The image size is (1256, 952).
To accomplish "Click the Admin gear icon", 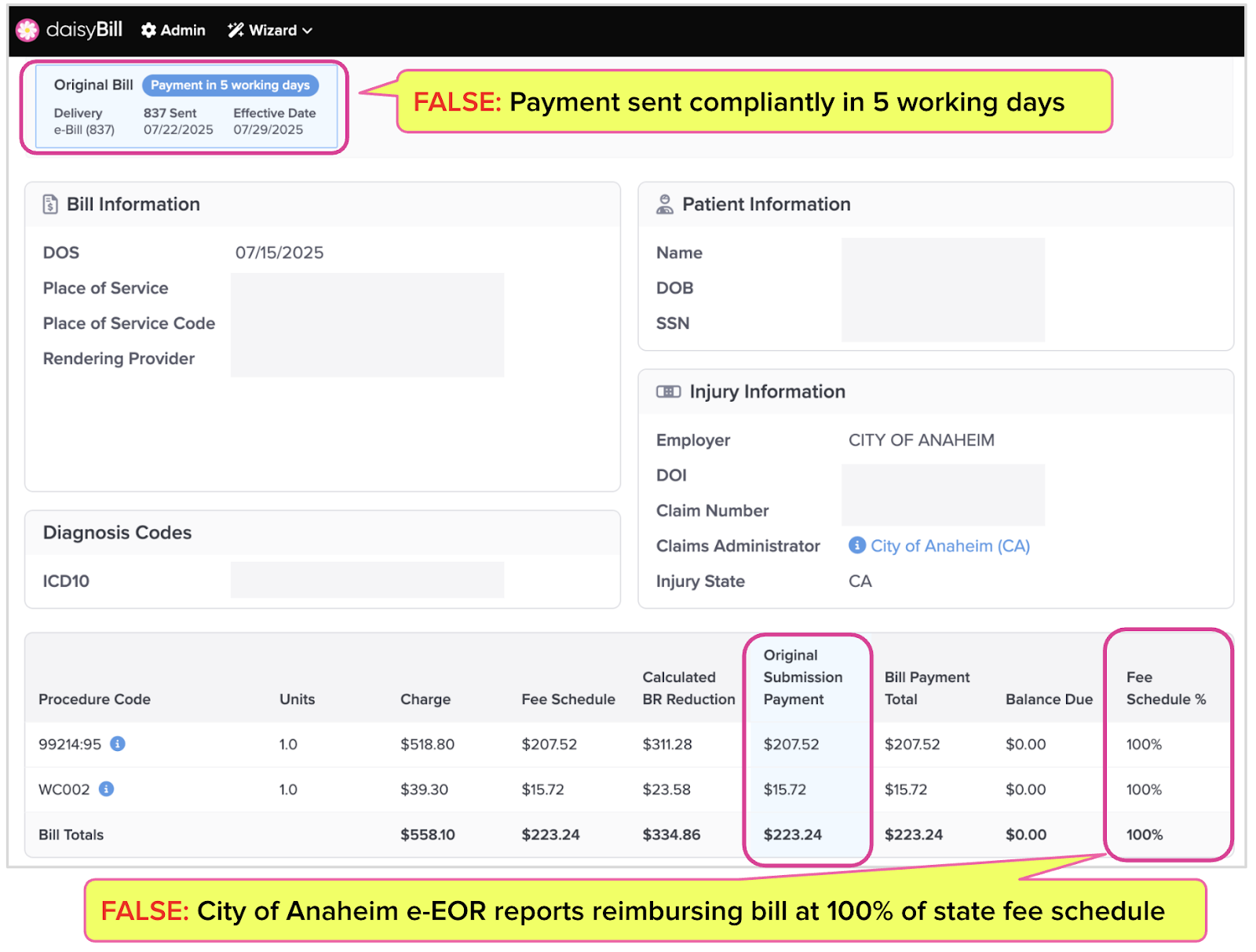I will pyautogui.click(x=148, y=31).
